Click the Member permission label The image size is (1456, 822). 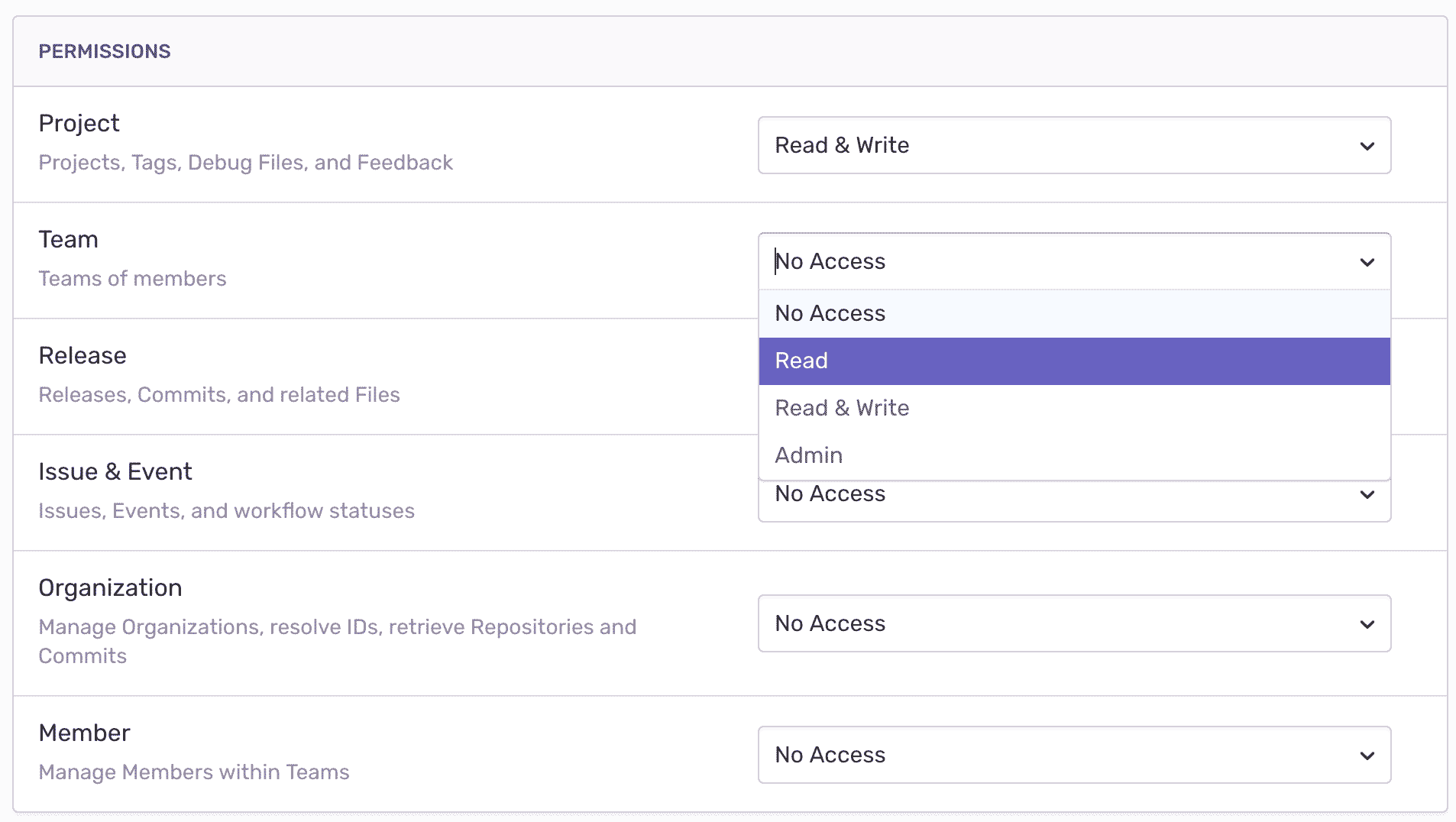84,733
